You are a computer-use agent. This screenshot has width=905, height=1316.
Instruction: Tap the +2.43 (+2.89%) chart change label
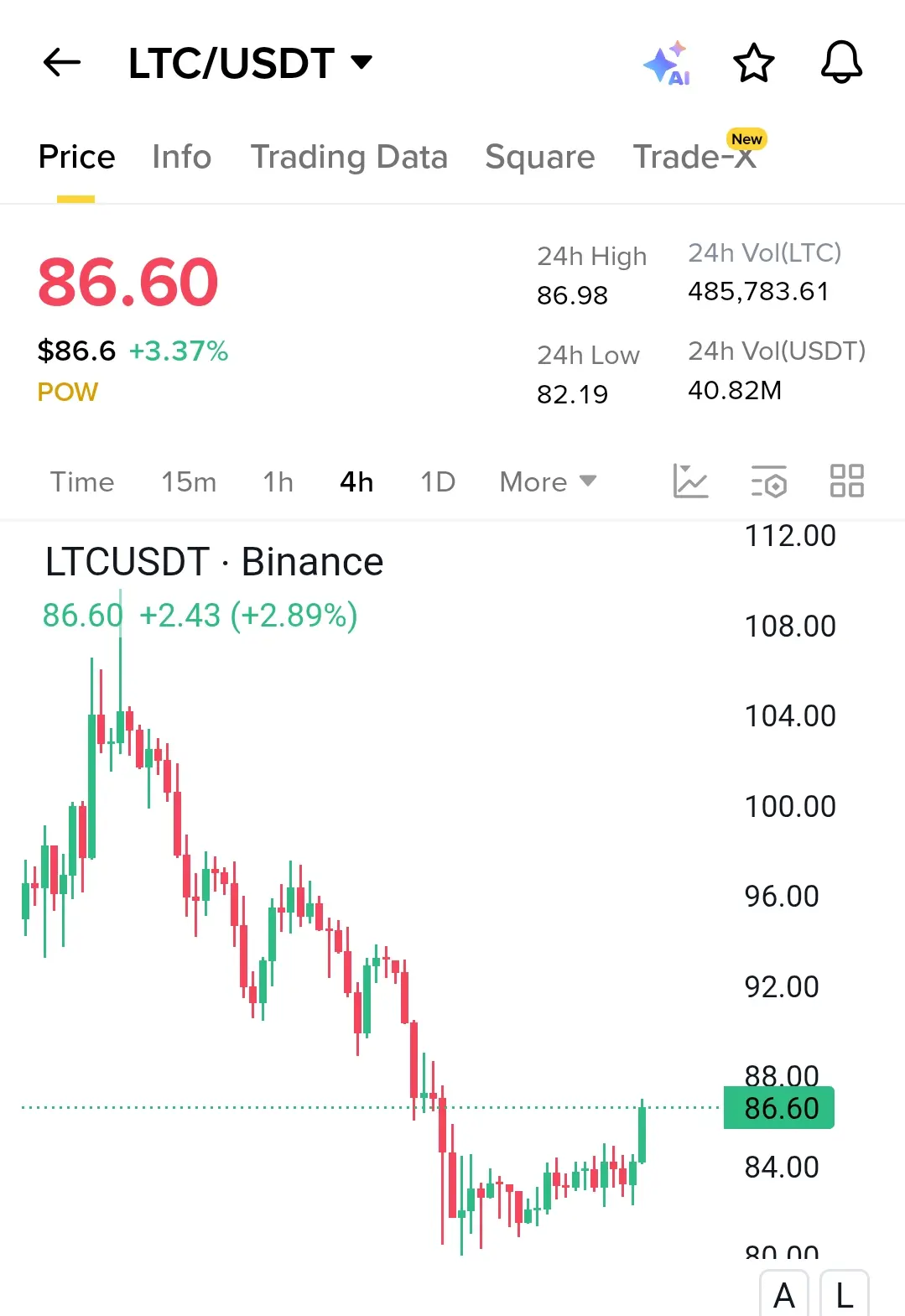point(248,616)
